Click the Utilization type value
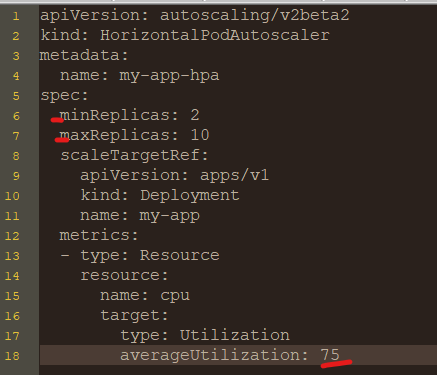Screen dimensions: 437x375 (x=235, y=335)
